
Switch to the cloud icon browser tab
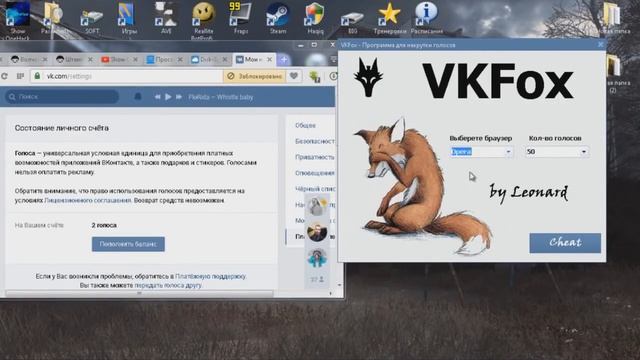pos(208,60)
